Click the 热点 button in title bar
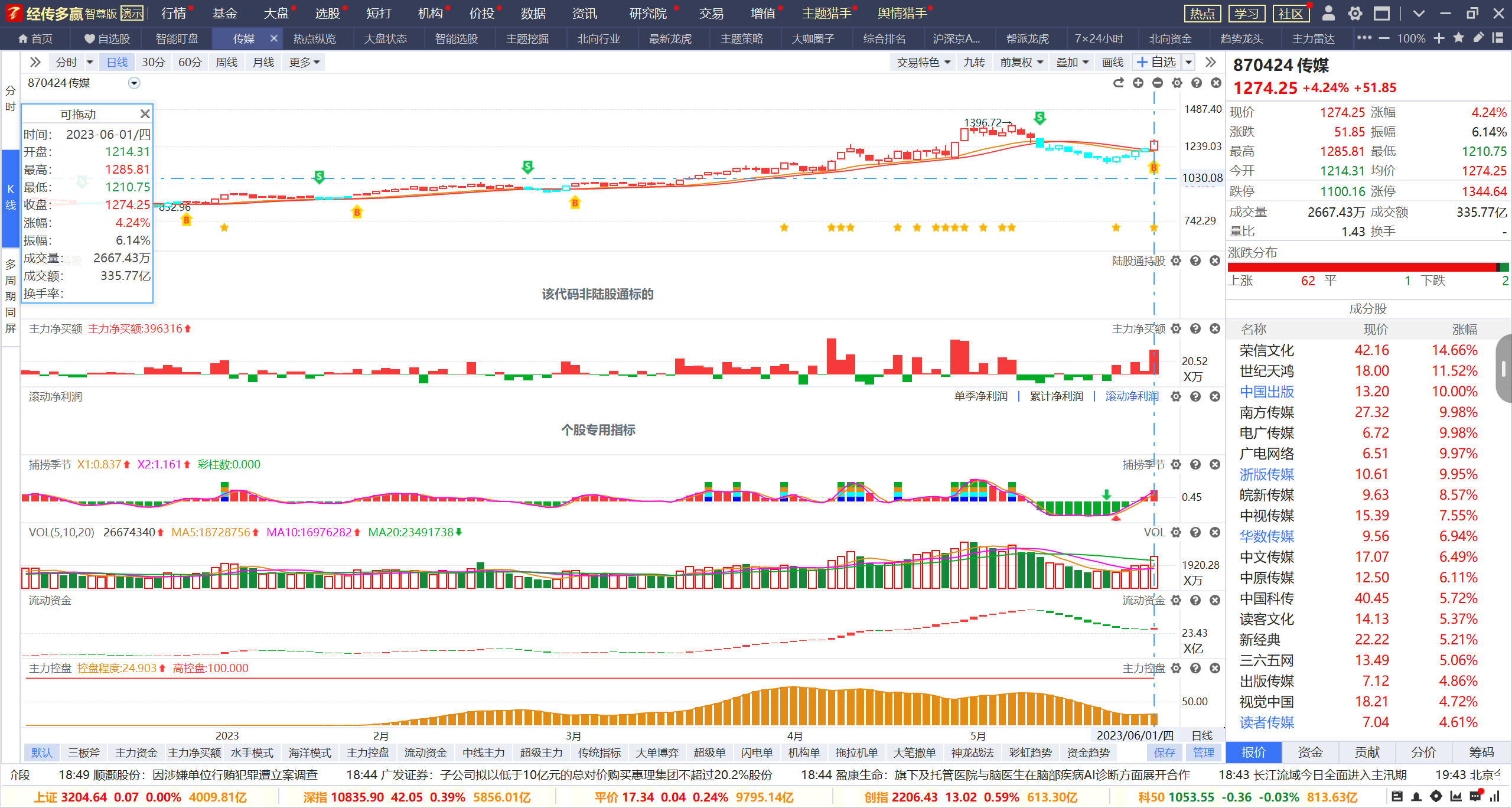The height and width of the screenshot is (808, 1512). pos(1202,13)
